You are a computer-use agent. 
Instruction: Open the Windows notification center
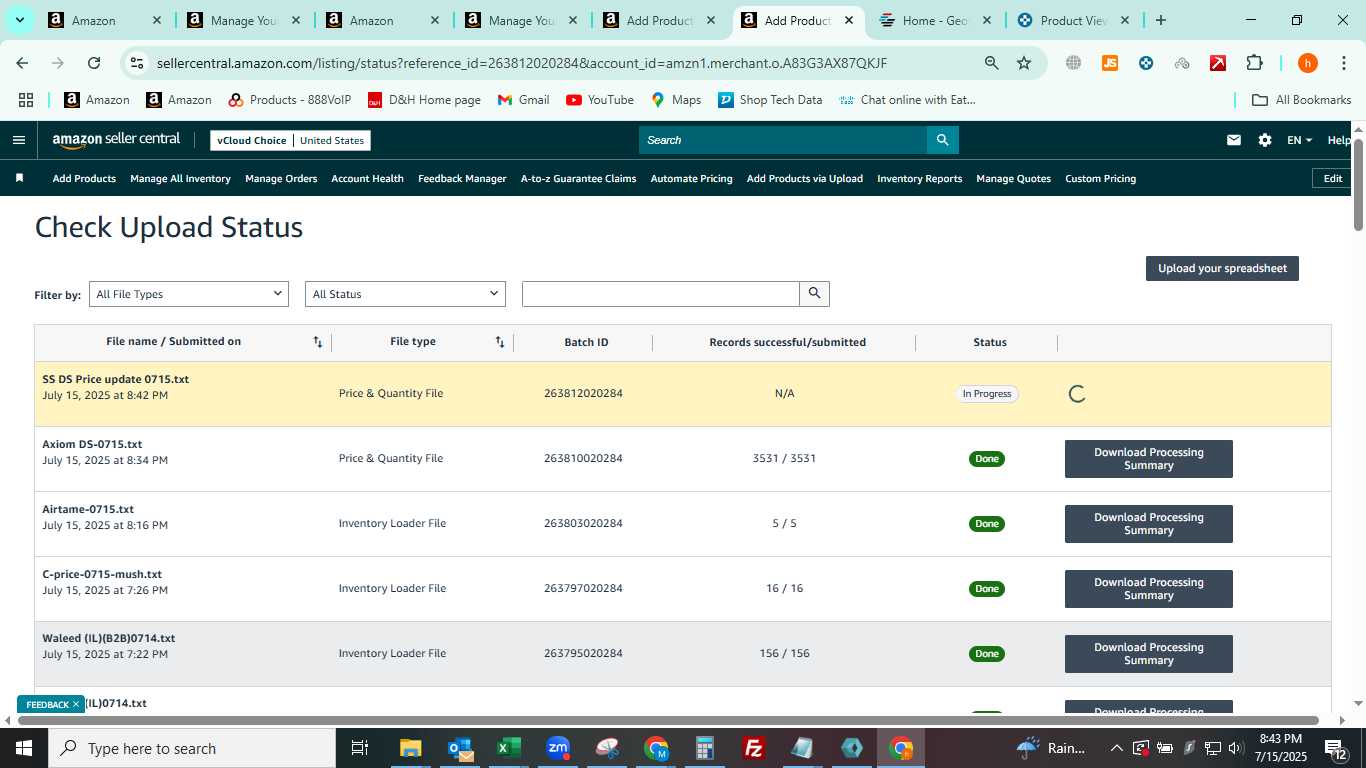pos(1337,748)
